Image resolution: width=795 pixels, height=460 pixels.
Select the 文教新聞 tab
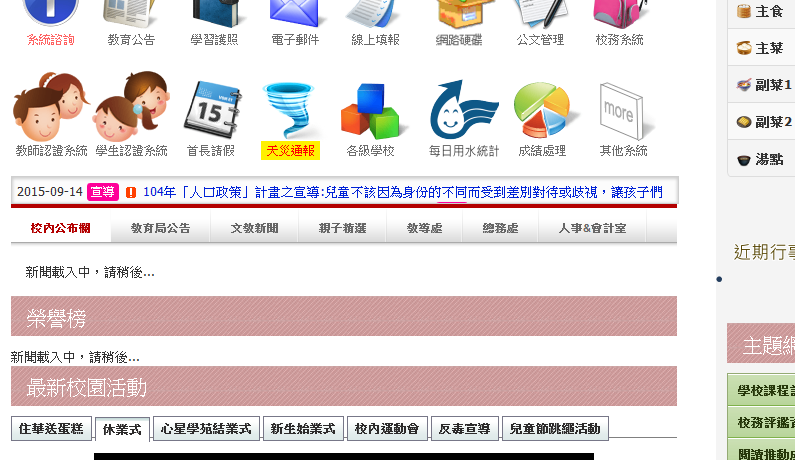pos(254,228)
